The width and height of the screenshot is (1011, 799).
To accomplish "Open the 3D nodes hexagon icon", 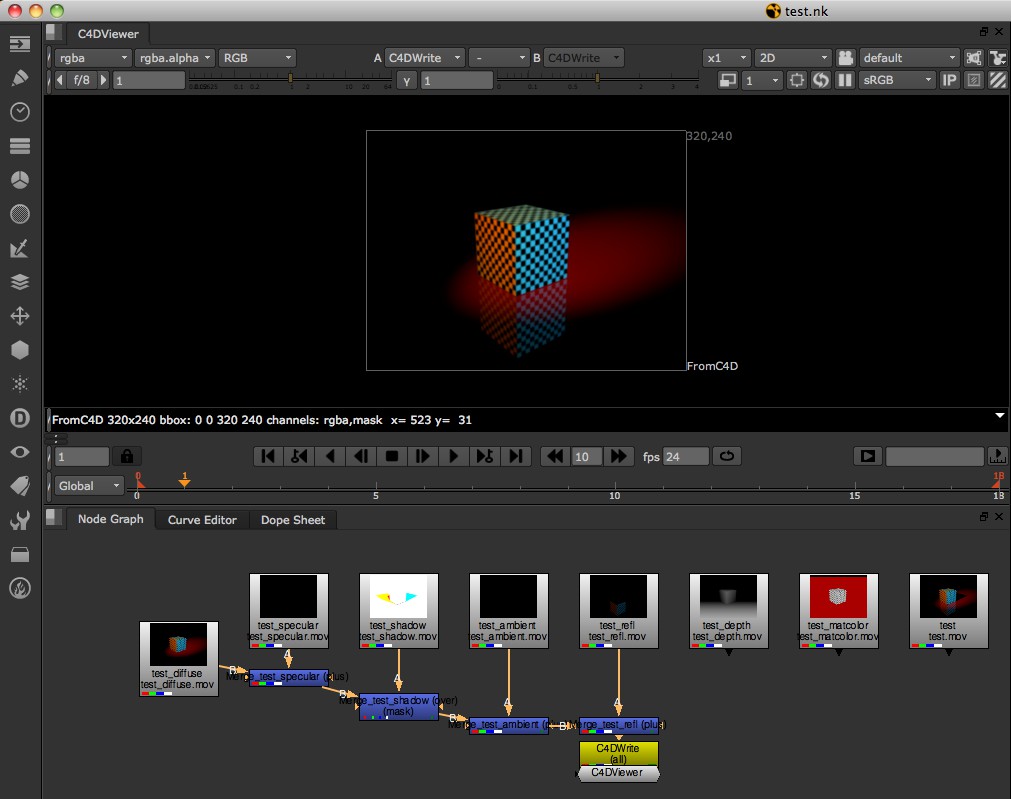I will [x=19, y=350].
